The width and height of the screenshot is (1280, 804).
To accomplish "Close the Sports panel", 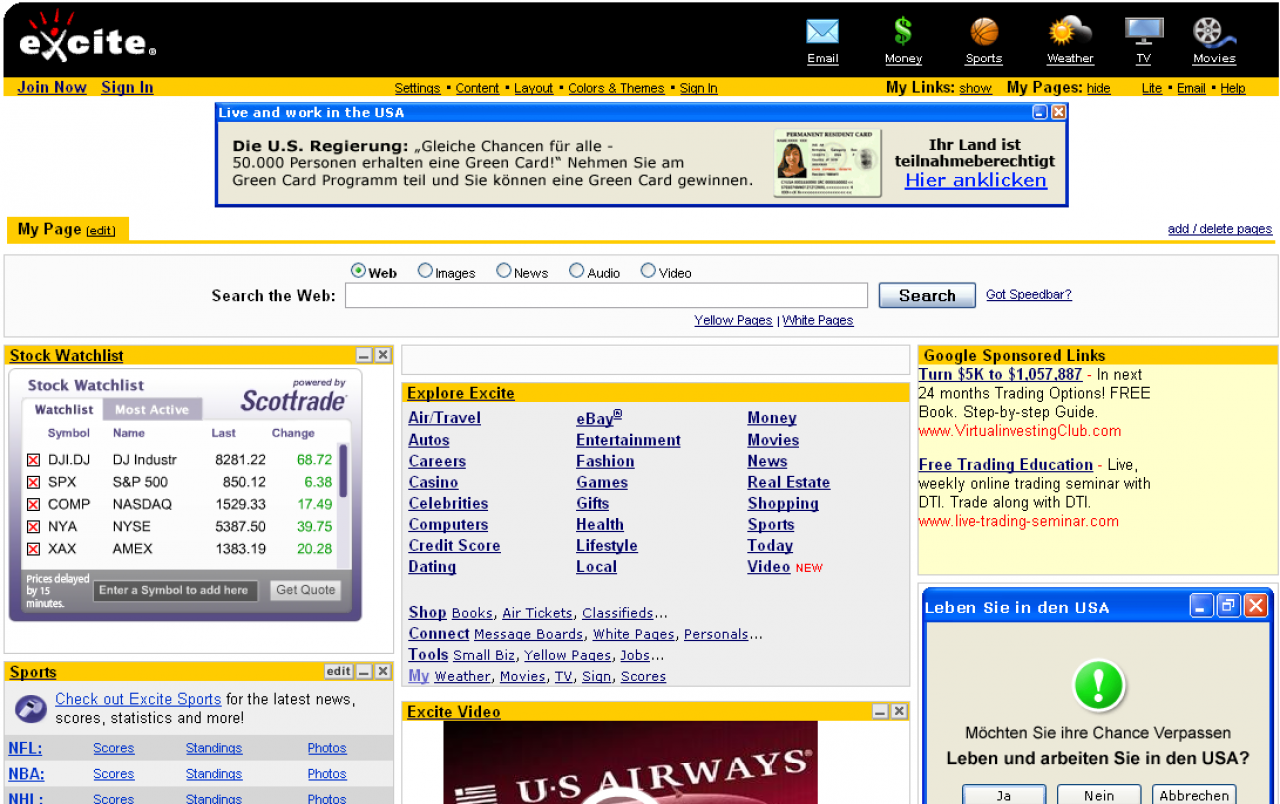I will [383, 671].
